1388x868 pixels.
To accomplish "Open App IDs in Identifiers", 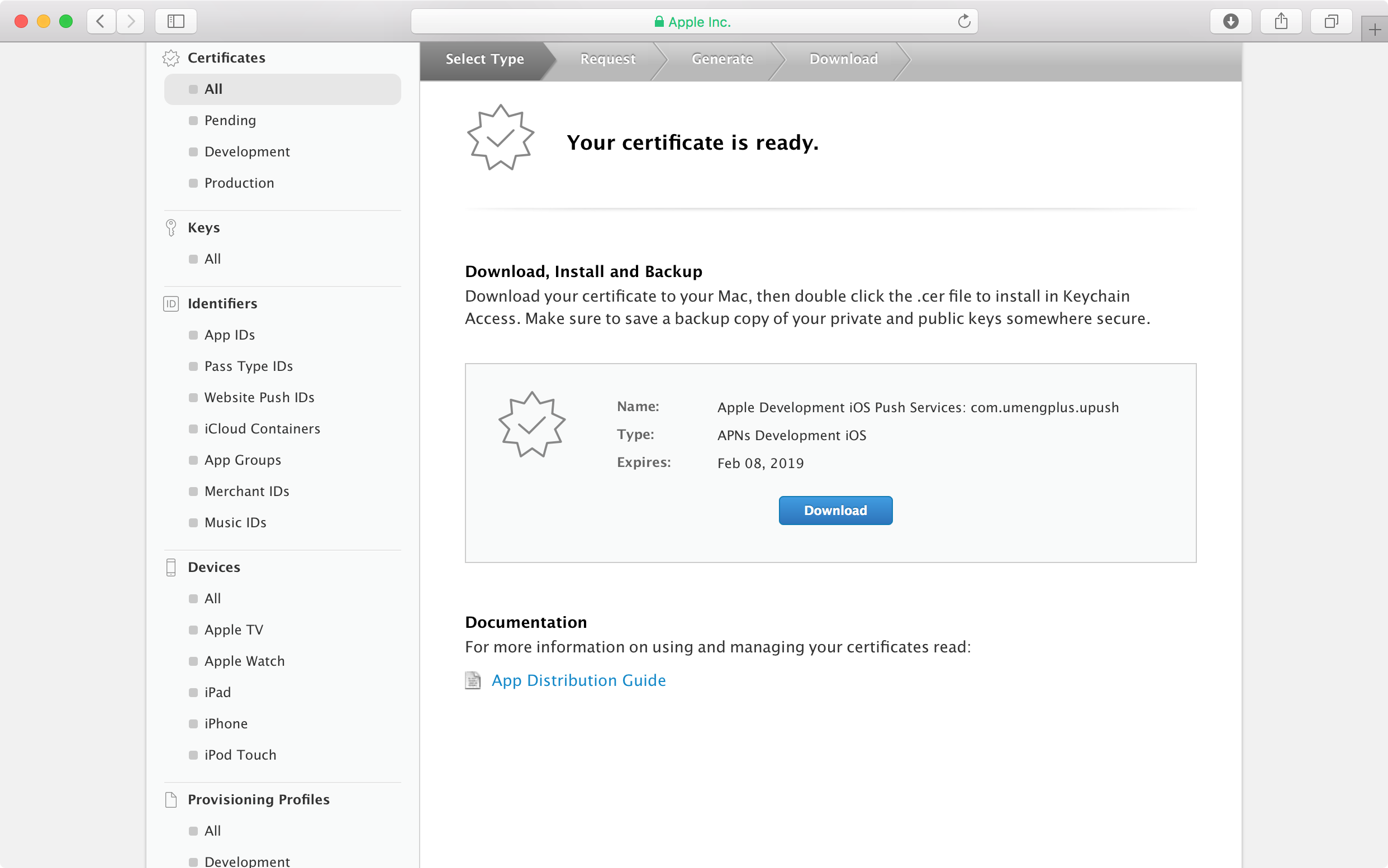I will coord(230,335).
